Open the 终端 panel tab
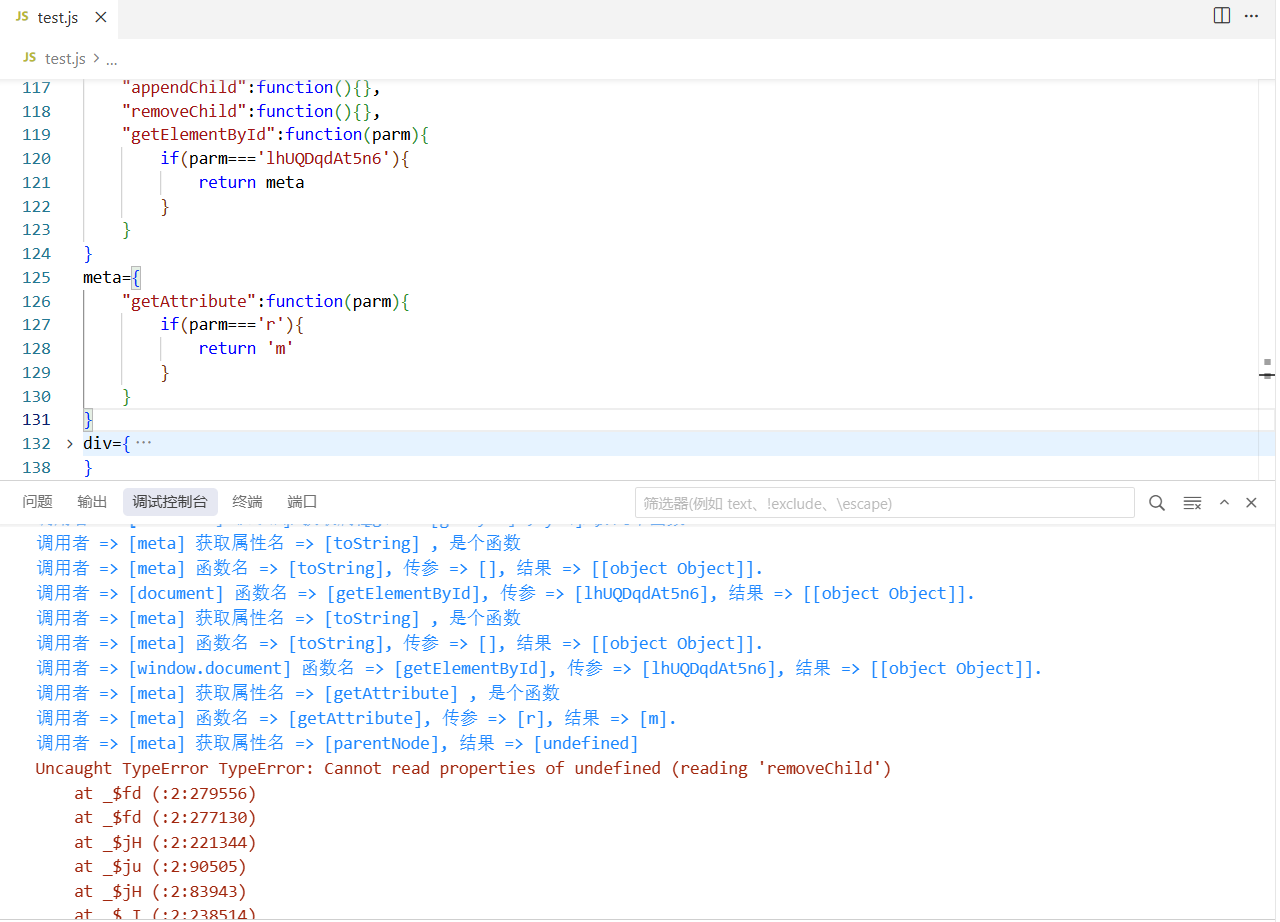Screen dimensions: 1280x922 (247, 502)
